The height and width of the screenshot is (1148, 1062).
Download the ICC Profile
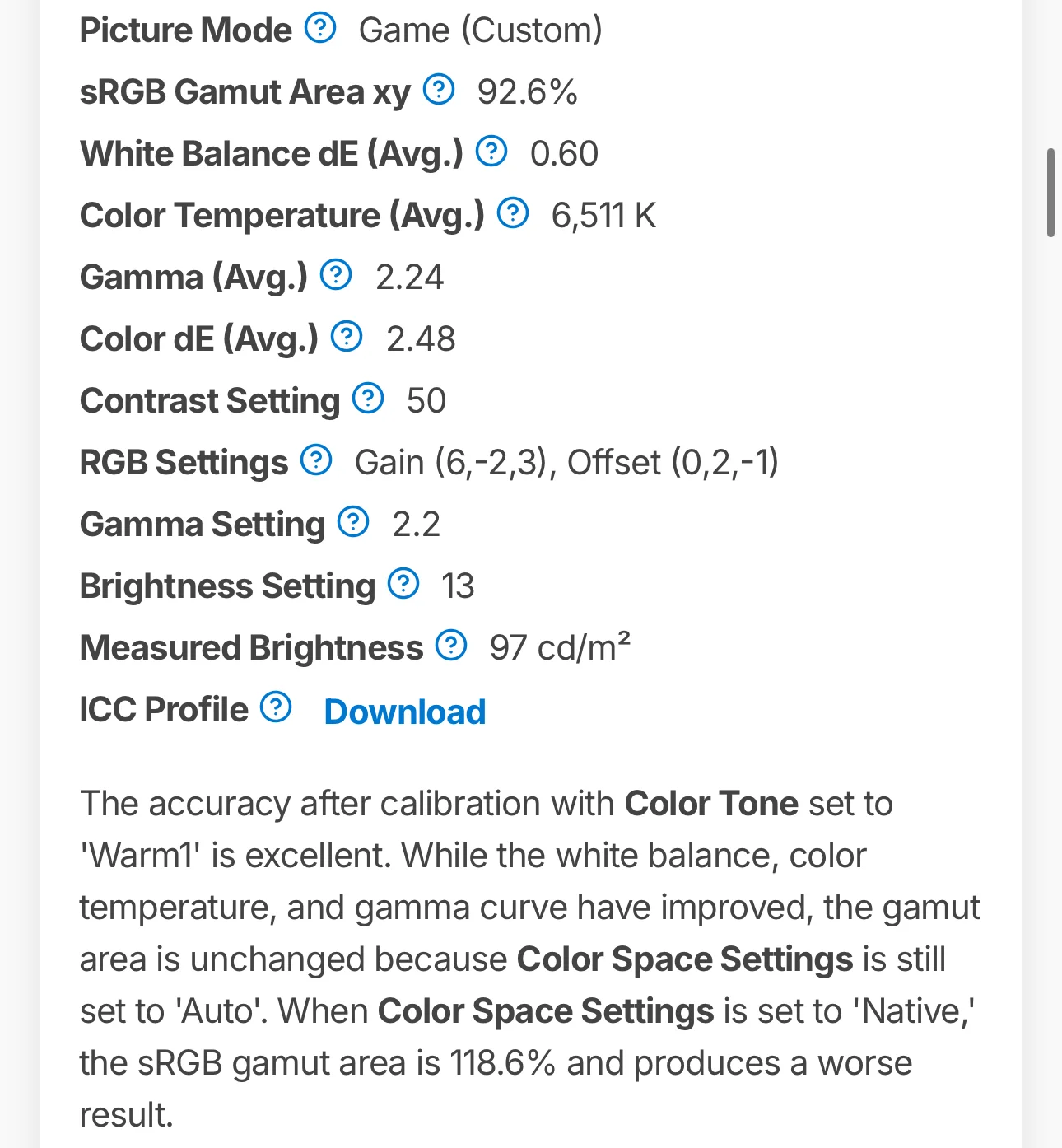405,712
